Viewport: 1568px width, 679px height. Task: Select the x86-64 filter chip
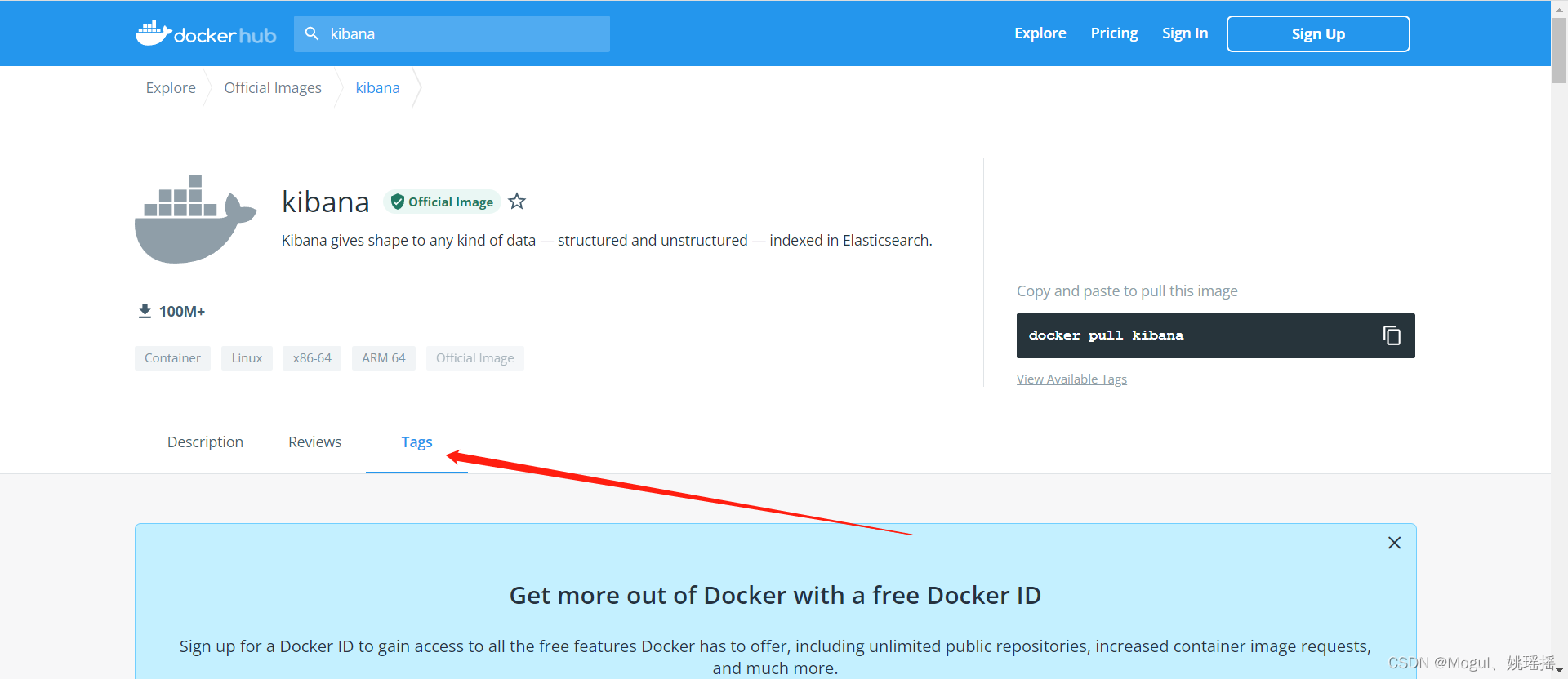[312, 358]
